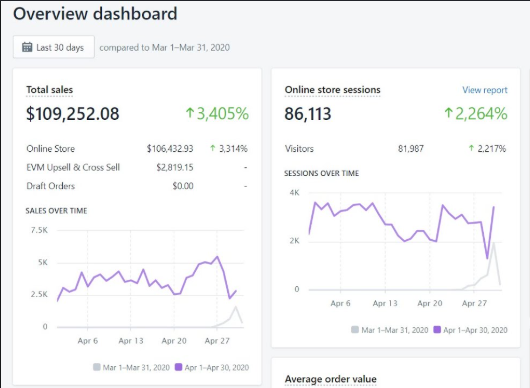Click the 2,264% sessions increase figure
Image resolution: width=530 pixels, height=388 pixels.
[x=481, y=114]
